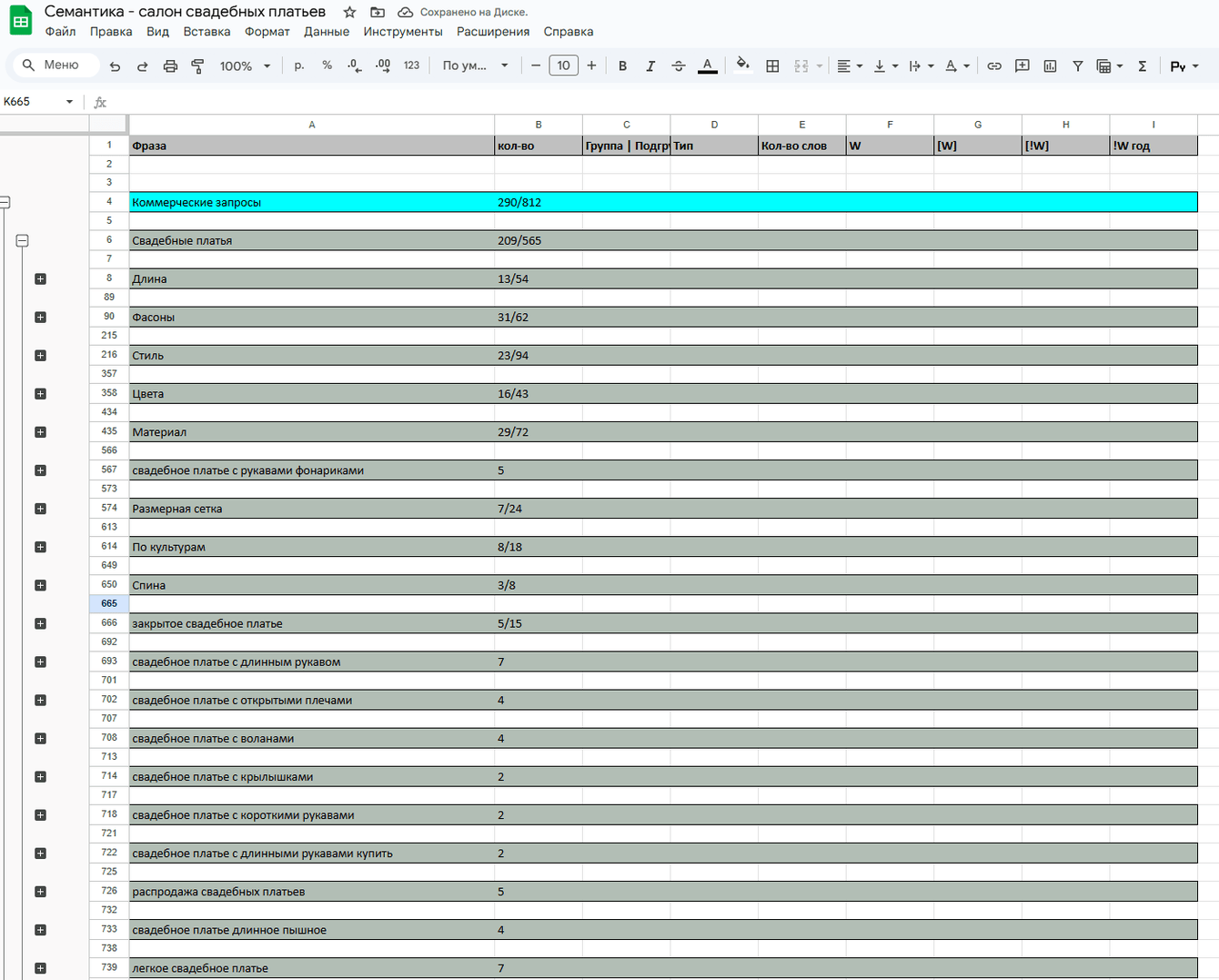
Task: Insert a link with chain icon
Action: pyautogui.click(x=994, y=66)
